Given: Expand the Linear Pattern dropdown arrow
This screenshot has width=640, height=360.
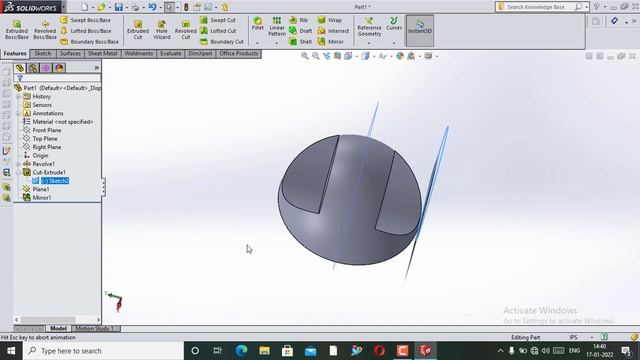Looking at the screenshot, I should click(x=276, y=43).
